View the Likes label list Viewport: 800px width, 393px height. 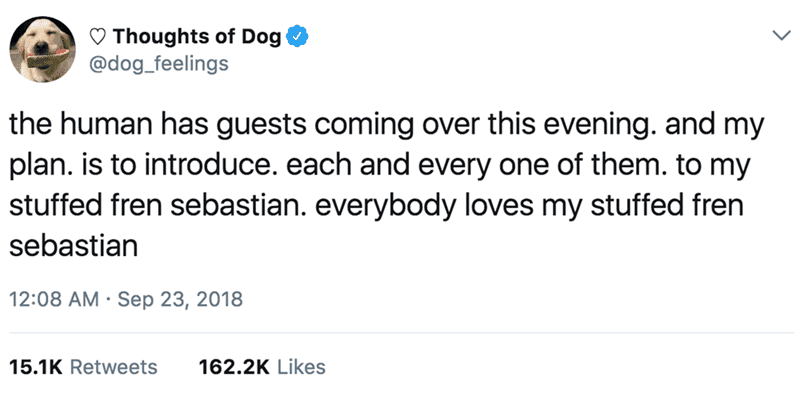(x=301, y=366)
